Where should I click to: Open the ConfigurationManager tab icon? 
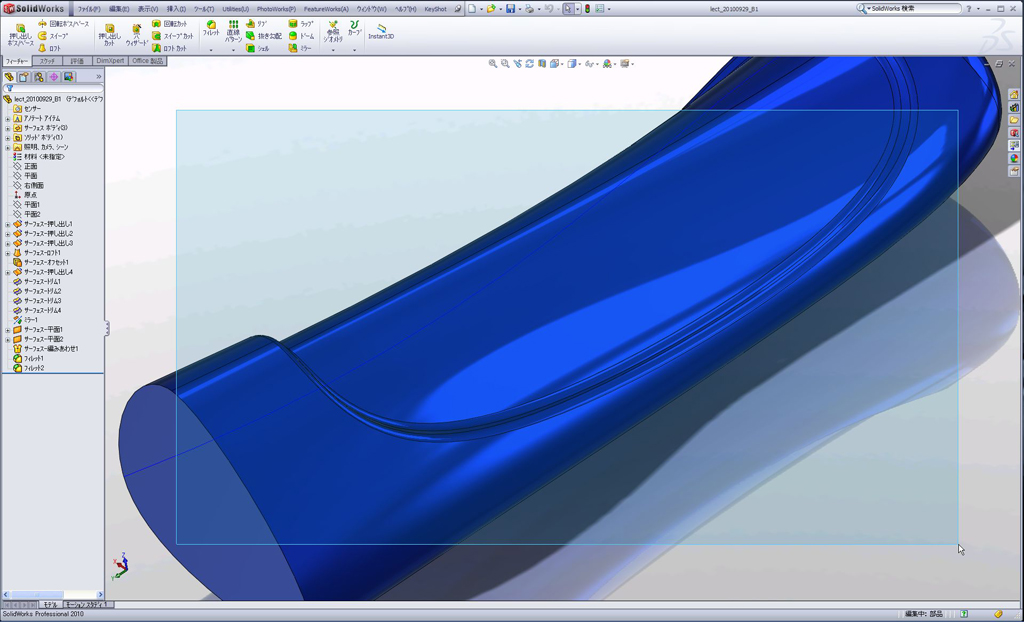[39, 77]
